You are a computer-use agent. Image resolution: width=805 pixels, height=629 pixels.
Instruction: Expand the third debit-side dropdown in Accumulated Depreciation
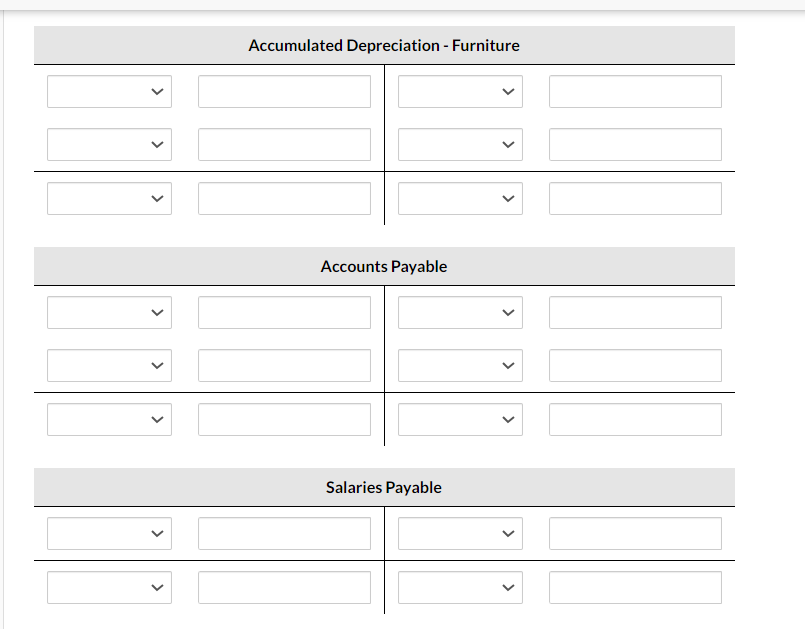[x=109, y=198]
